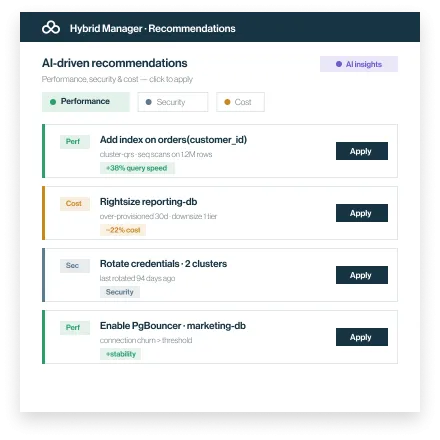Click the Hybrid Manager cloud logo
440x440 pixels.
click(51, 28)
